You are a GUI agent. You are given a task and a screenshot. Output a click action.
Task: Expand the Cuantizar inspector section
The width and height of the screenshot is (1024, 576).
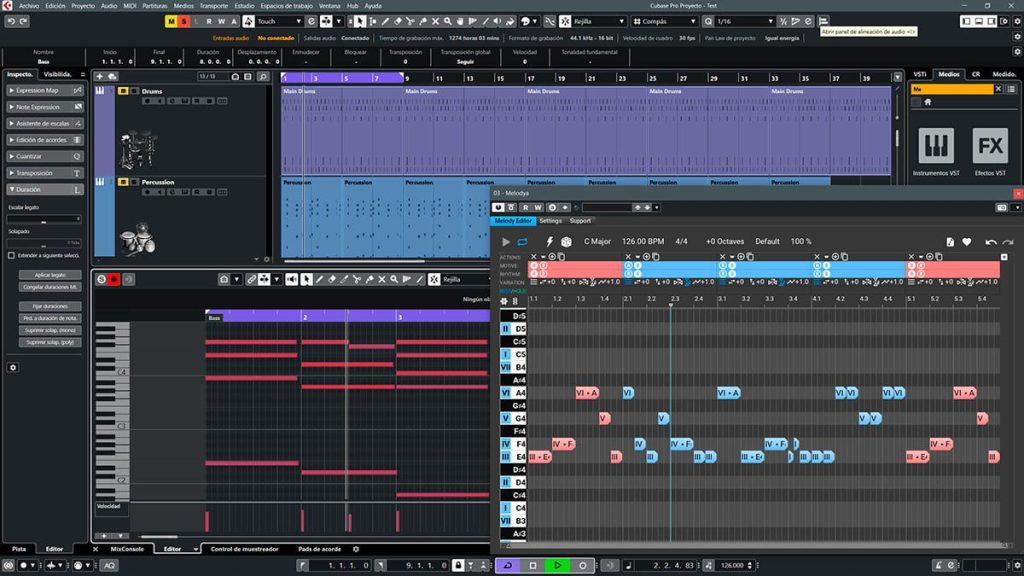30,156
